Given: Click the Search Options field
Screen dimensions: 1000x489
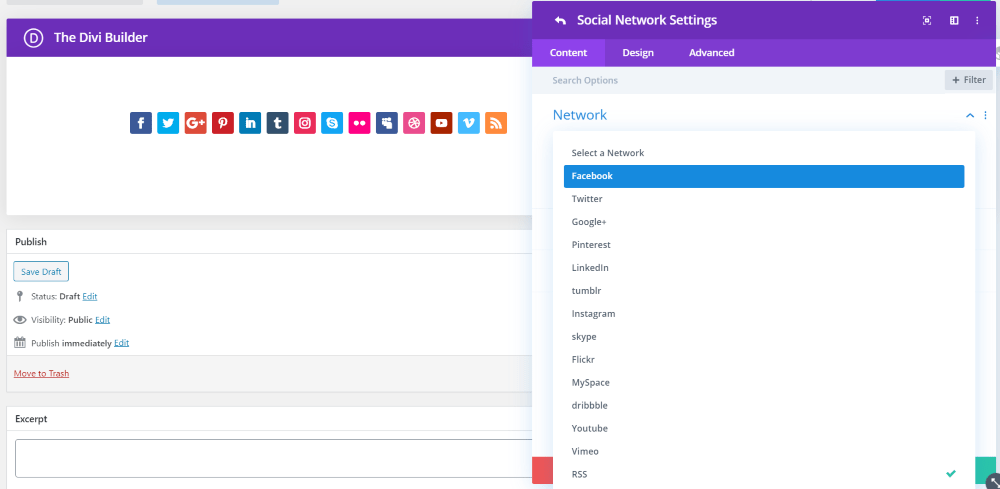Looking at the screenshot, I should [x=738, y=80].
